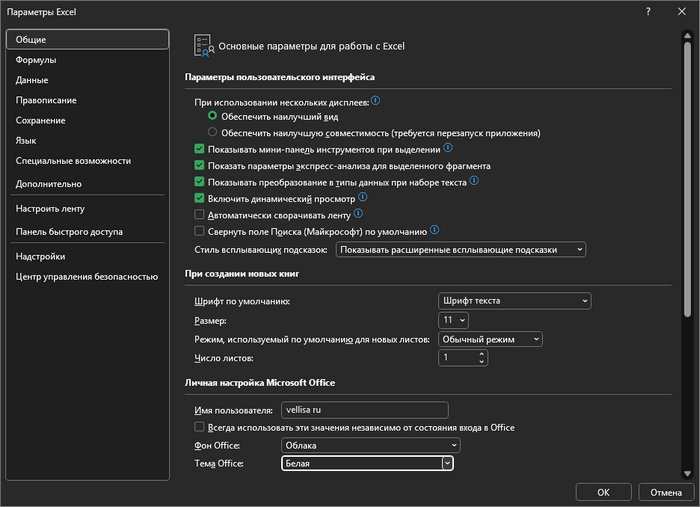700x507 pixels.
Task: Click the Excel options icon in the header
Action: point(203,46)
